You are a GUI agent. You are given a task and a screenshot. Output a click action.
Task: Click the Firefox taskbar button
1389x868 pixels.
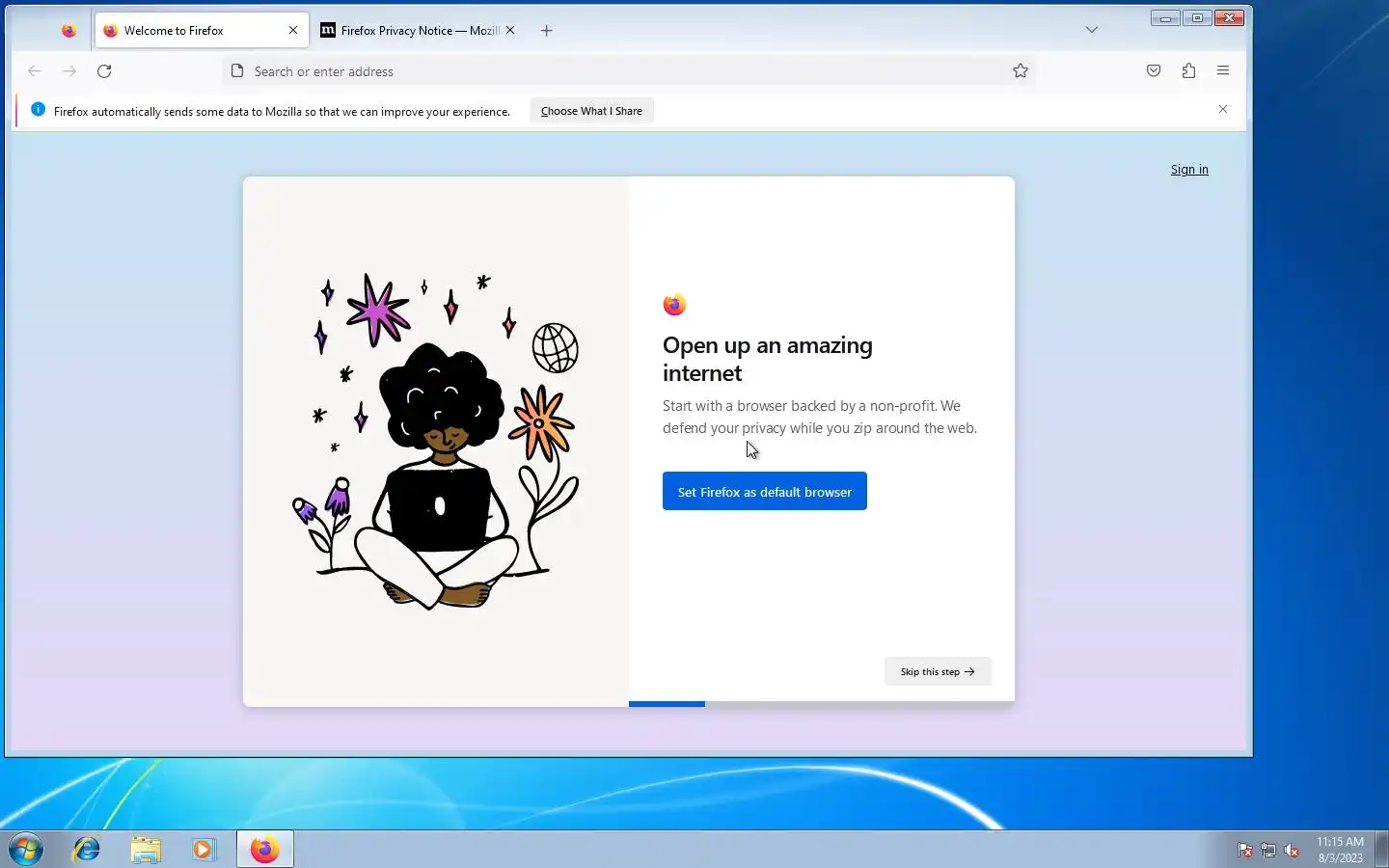click(264, 849)
